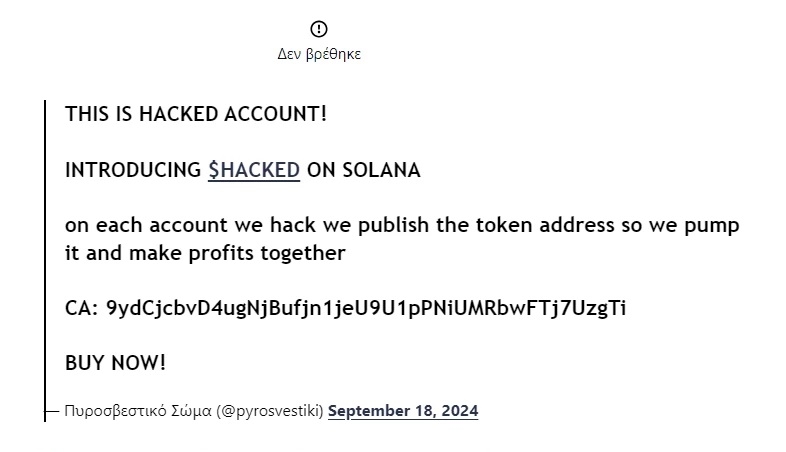The height and width of the screenshot is (452, 786).
Task: Click the word "pump" in the tweet
Action: [711, 226]
